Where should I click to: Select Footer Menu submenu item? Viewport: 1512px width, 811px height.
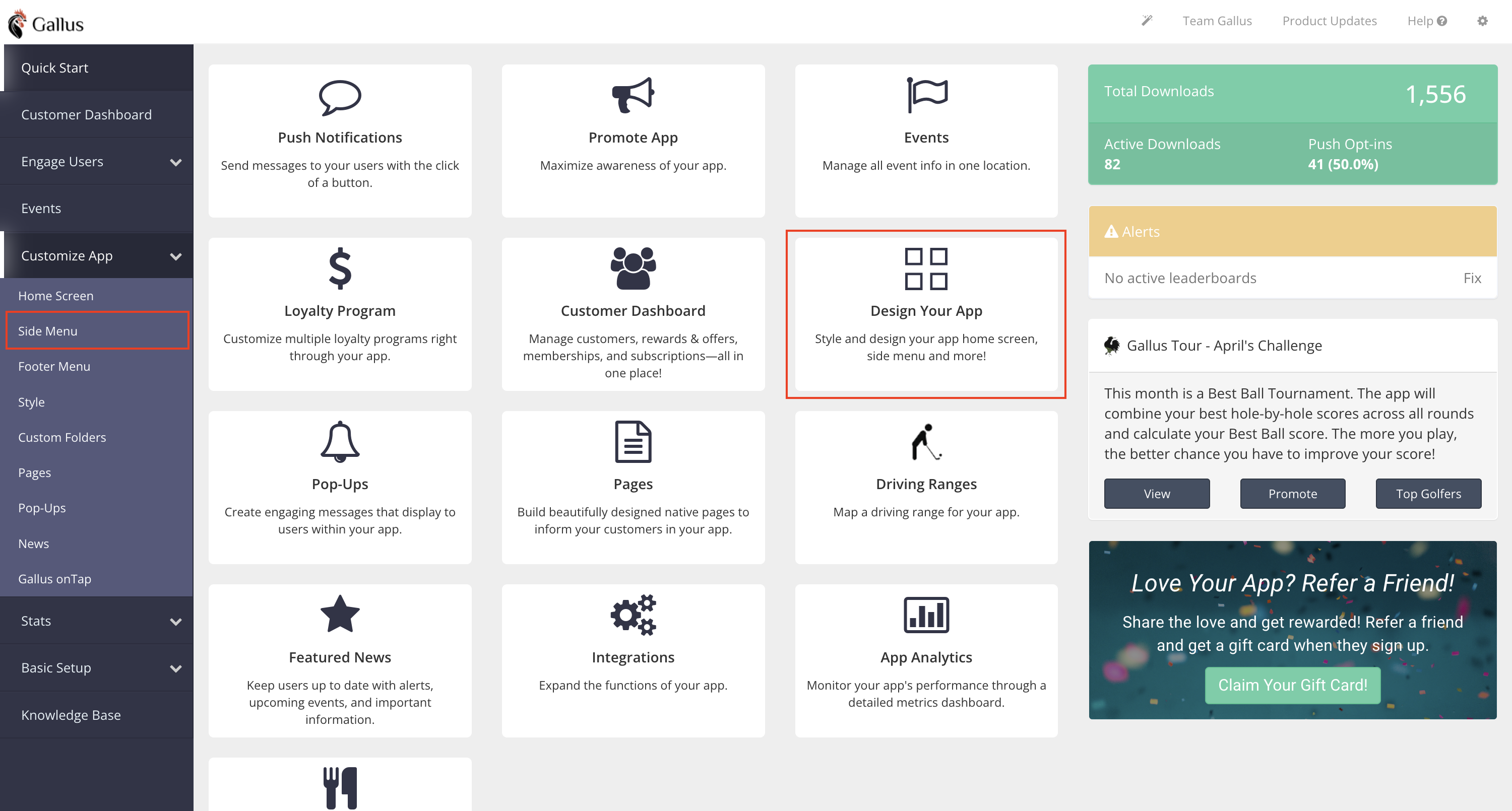[x=97, y=366]
